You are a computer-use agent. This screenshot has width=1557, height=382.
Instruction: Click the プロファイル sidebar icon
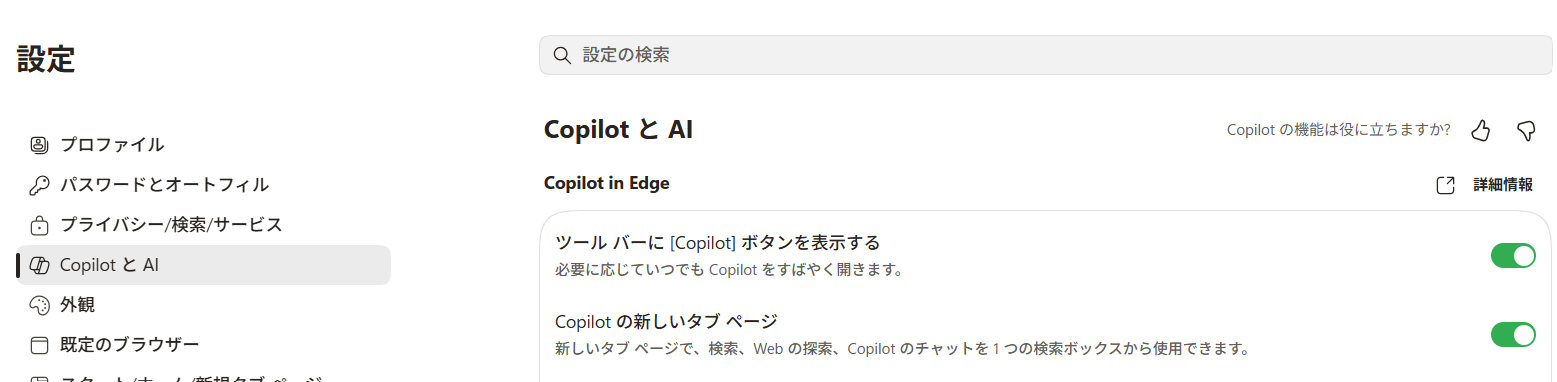click(39, 145)
